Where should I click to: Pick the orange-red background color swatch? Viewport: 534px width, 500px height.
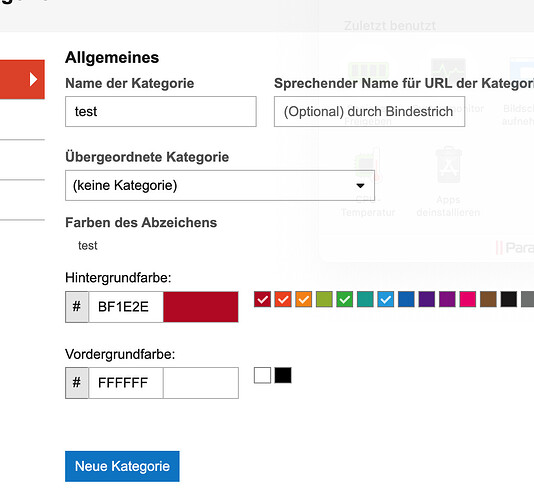pos(283,299)
